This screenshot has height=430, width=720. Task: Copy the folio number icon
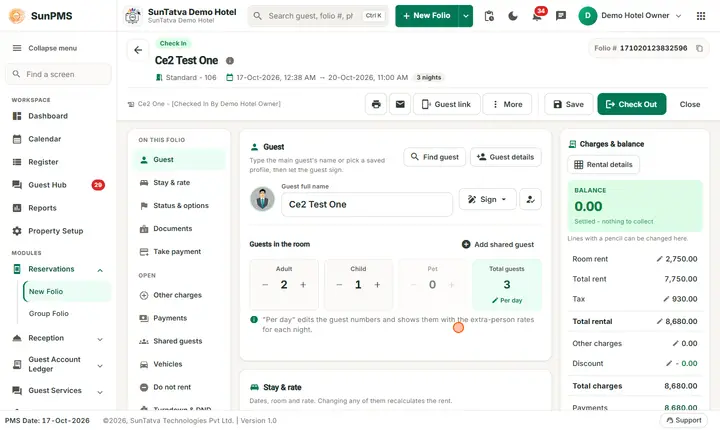(699, 48)
